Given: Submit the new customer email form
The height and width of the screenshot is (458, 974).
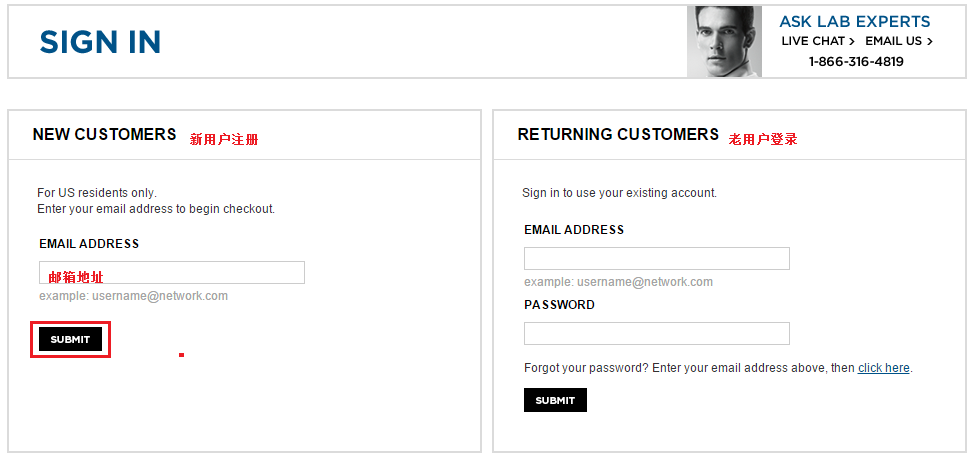Looking at the screenshot, I should (70, 339).
